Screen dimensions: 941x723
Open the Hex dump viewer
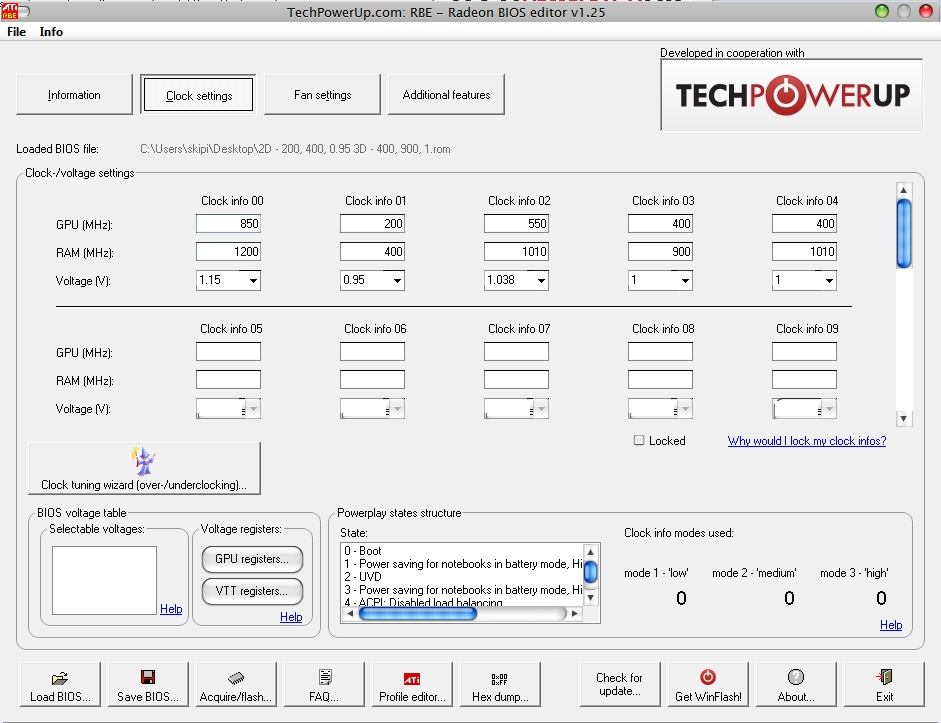pyautogui.click(x=500, y=685)
